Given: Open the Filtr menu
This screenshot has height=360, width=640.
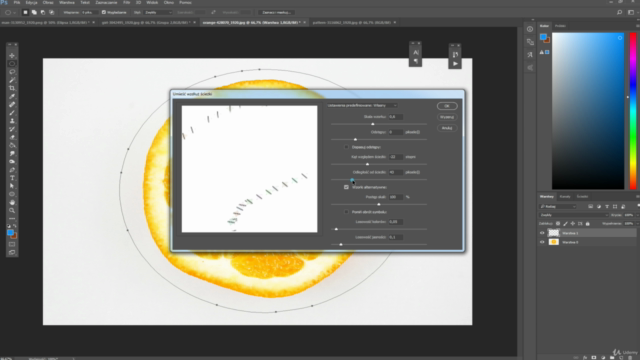Looking at the screenshot, I should (127, 2).
